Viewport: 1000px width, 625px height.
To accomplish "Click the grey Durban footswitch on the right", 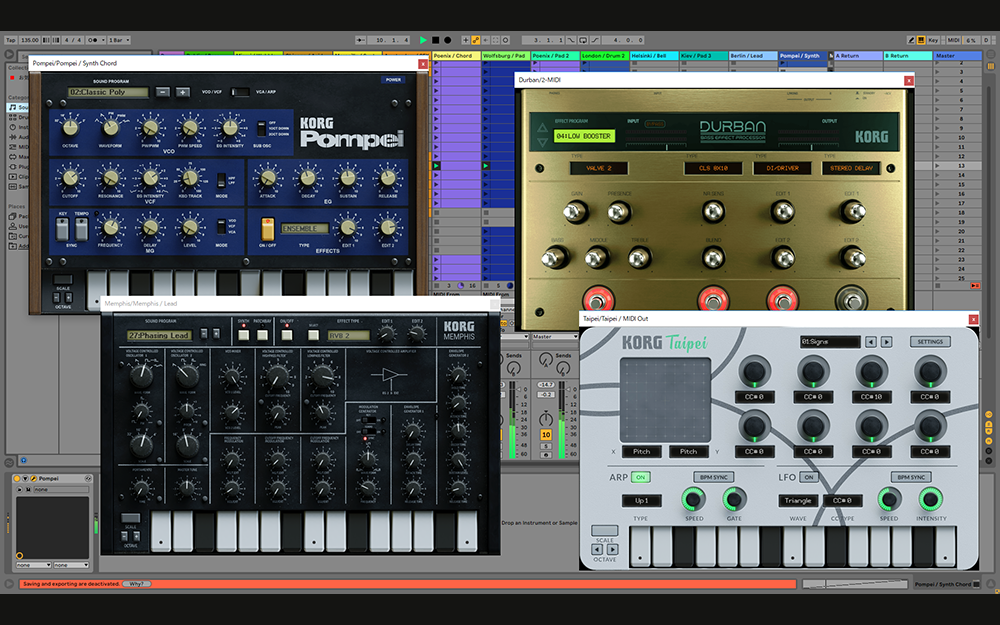I will click(851, 298).
